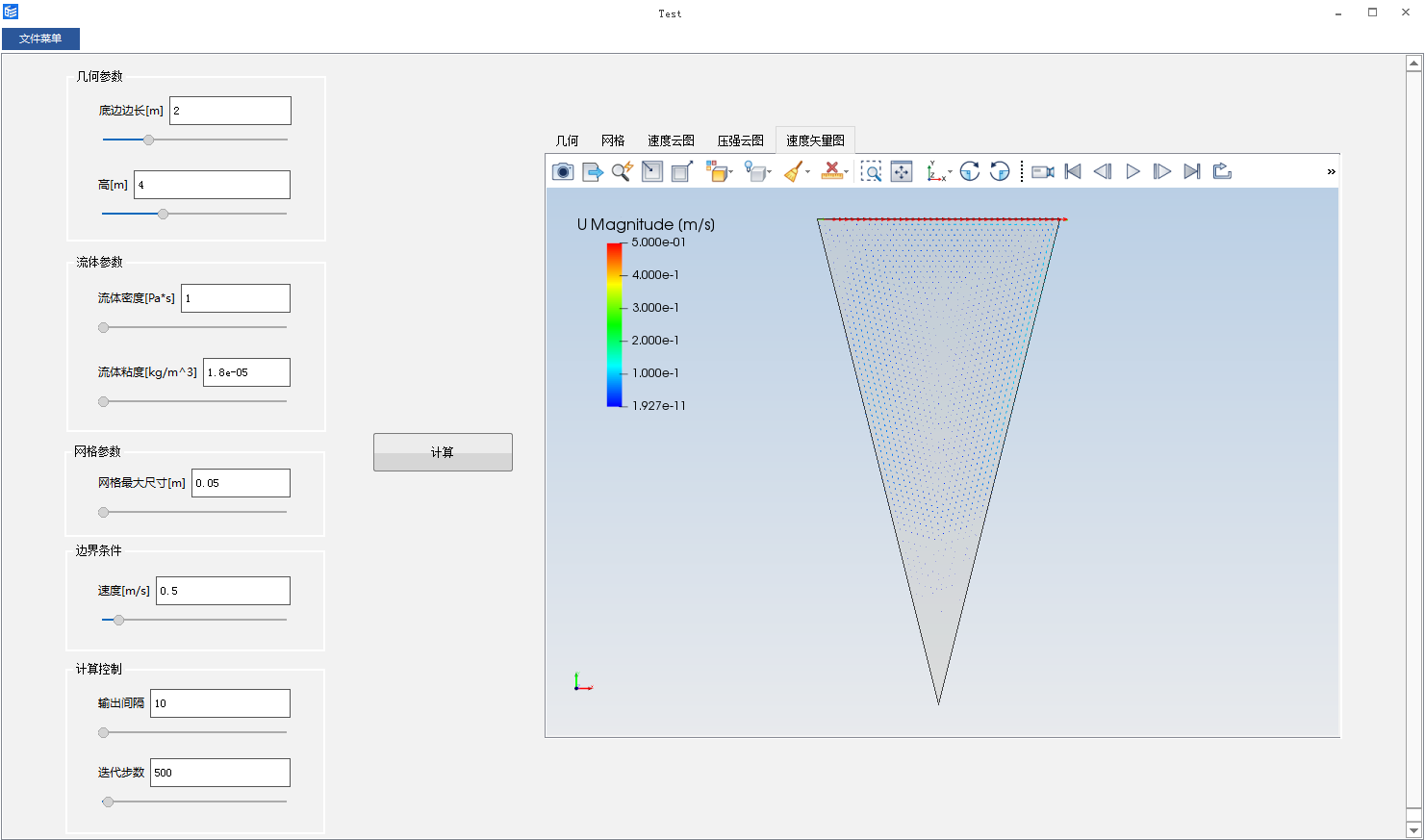Viewport: 1425px width, 840px height.
Task: Switch to the 压强云图 tab
Action: click(740, 140)
